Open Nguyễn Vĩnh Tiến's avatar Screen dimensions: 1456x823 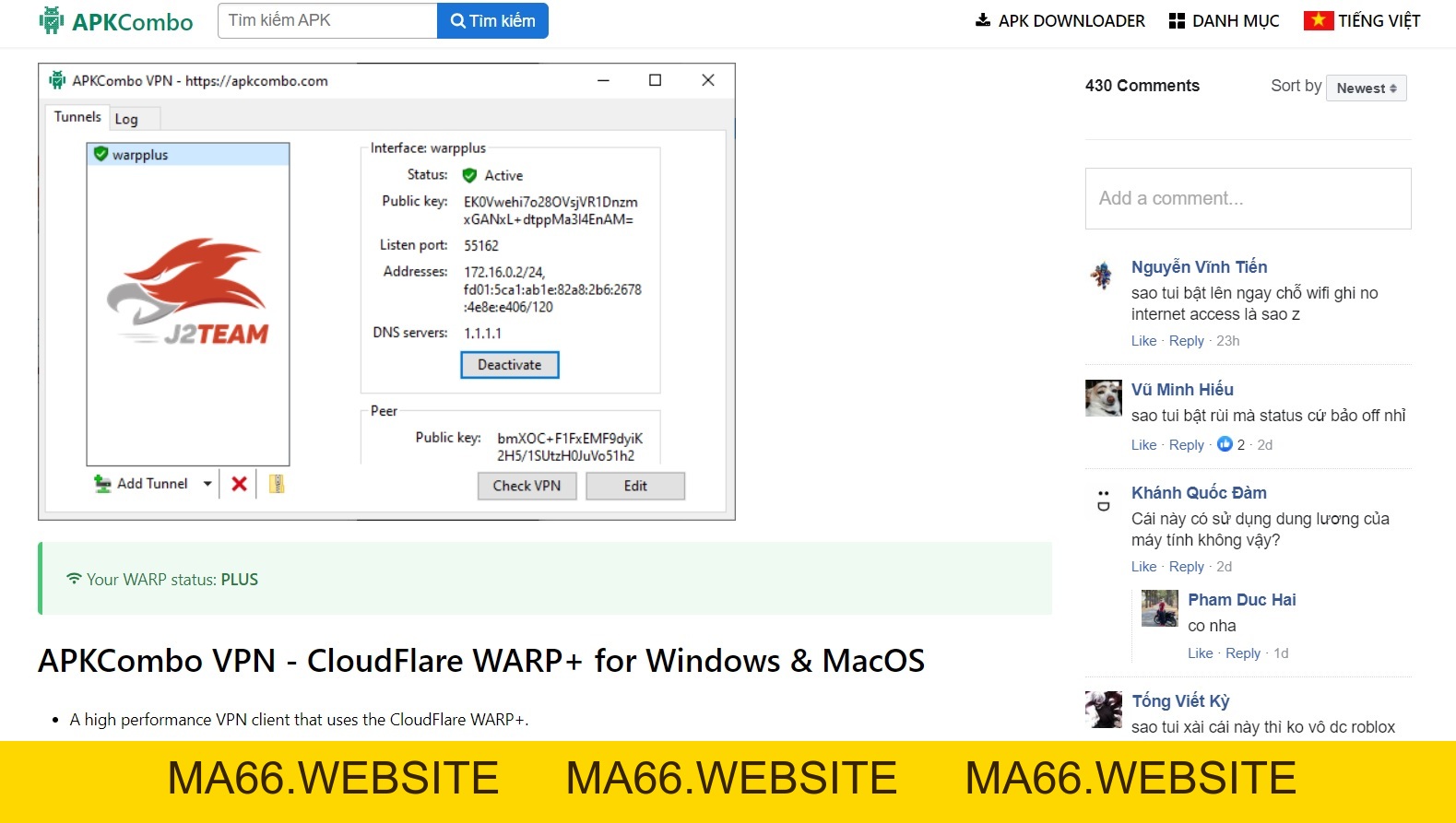[x=1103, y=275]
